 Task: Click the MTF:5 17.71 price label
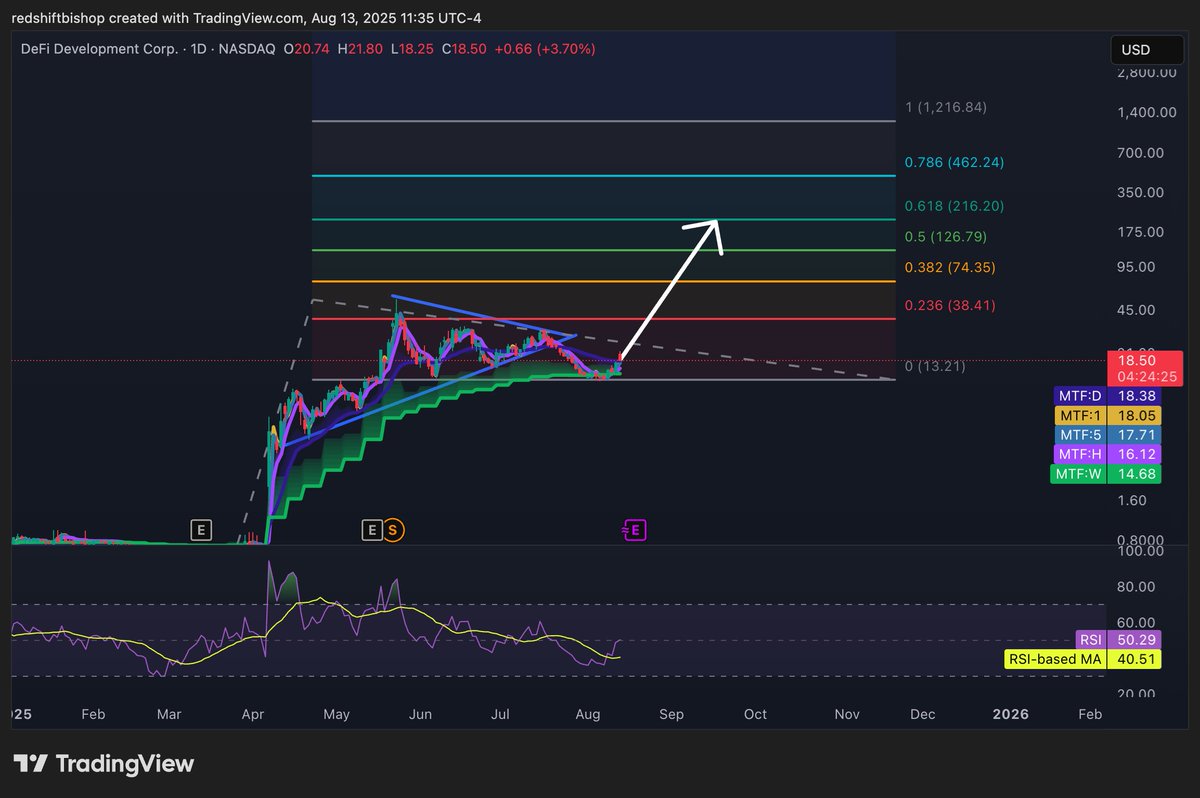tap(1108, 435)
